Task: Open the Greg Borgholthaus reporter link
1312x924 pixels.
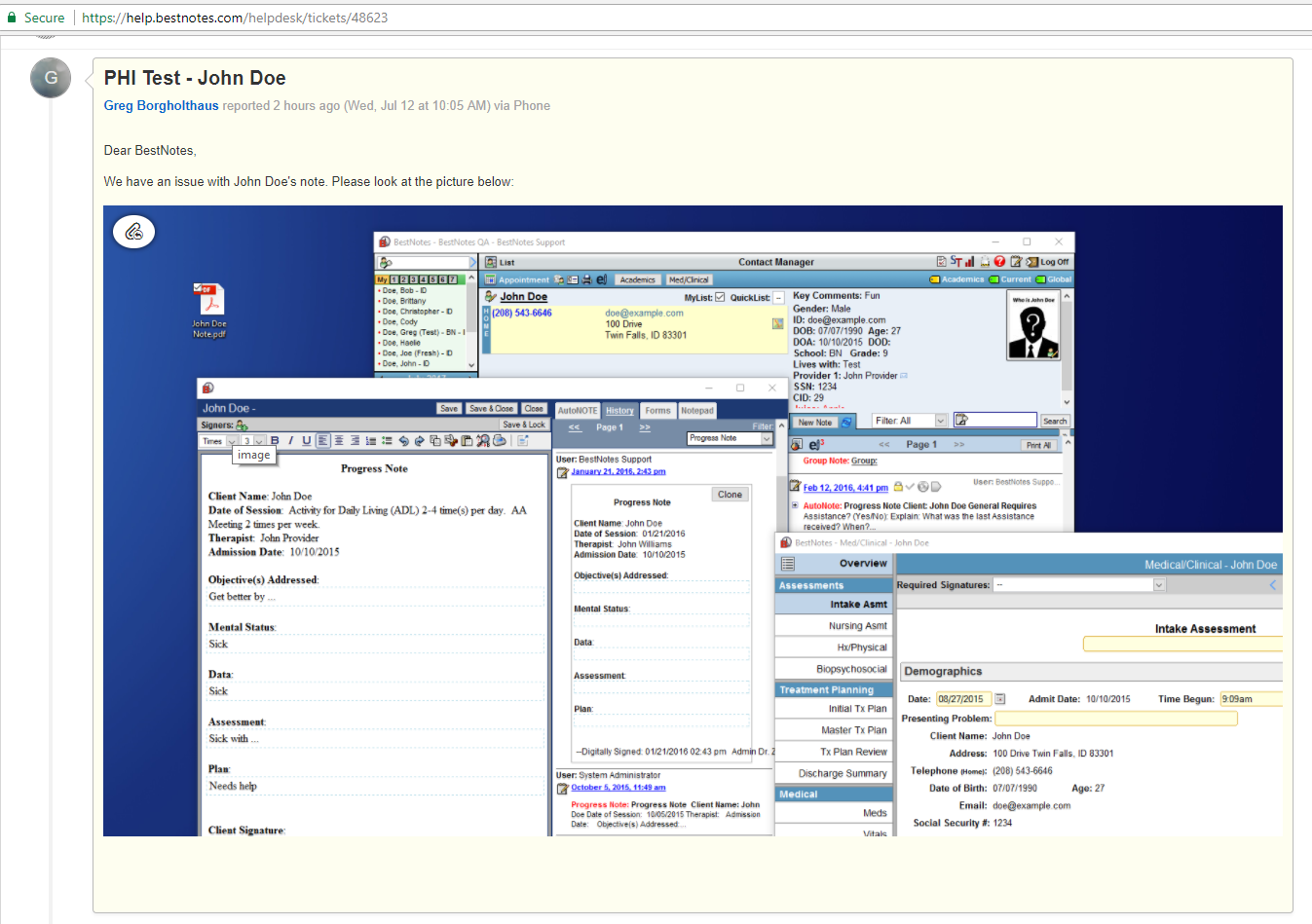Action: point(162,105)
